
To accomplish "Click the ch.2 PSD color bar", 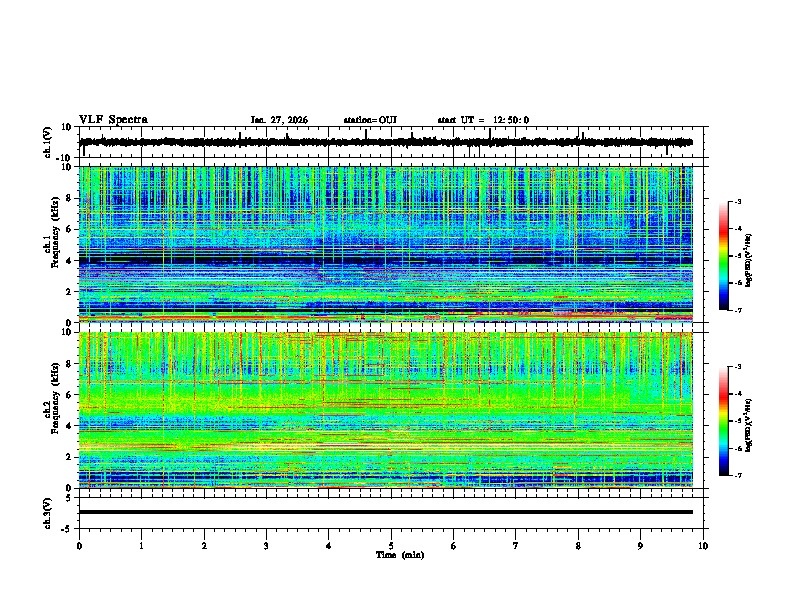I will pyautogui.click(x=724, y=421).
